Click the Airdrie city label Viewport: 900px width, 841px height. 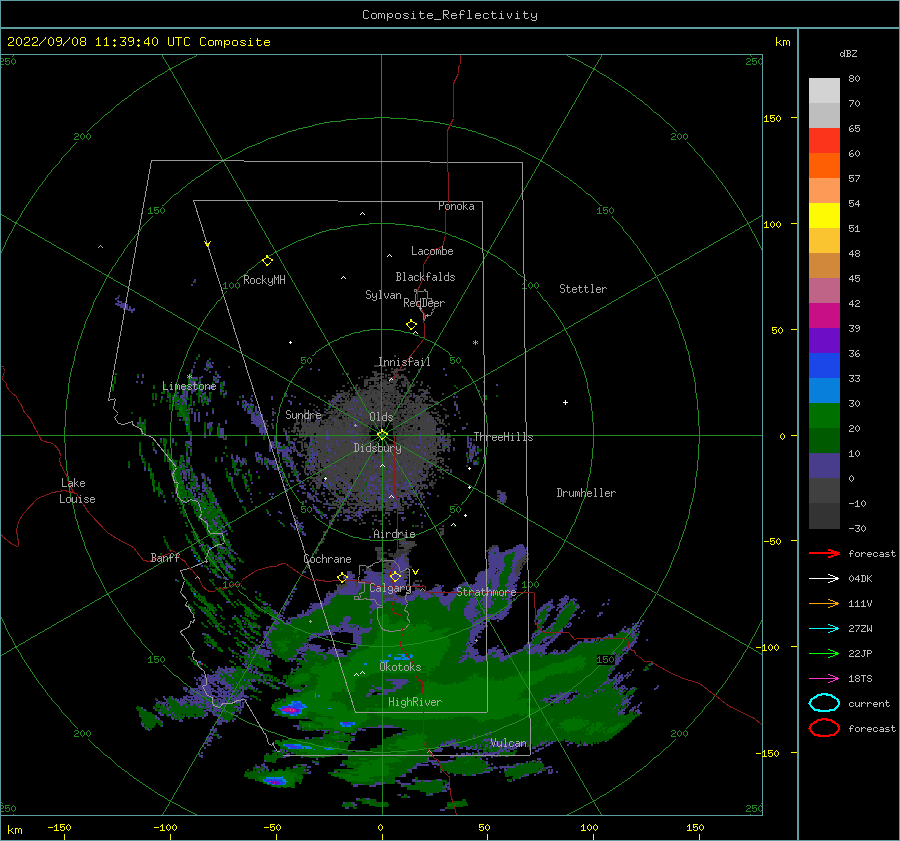(394, 534)
